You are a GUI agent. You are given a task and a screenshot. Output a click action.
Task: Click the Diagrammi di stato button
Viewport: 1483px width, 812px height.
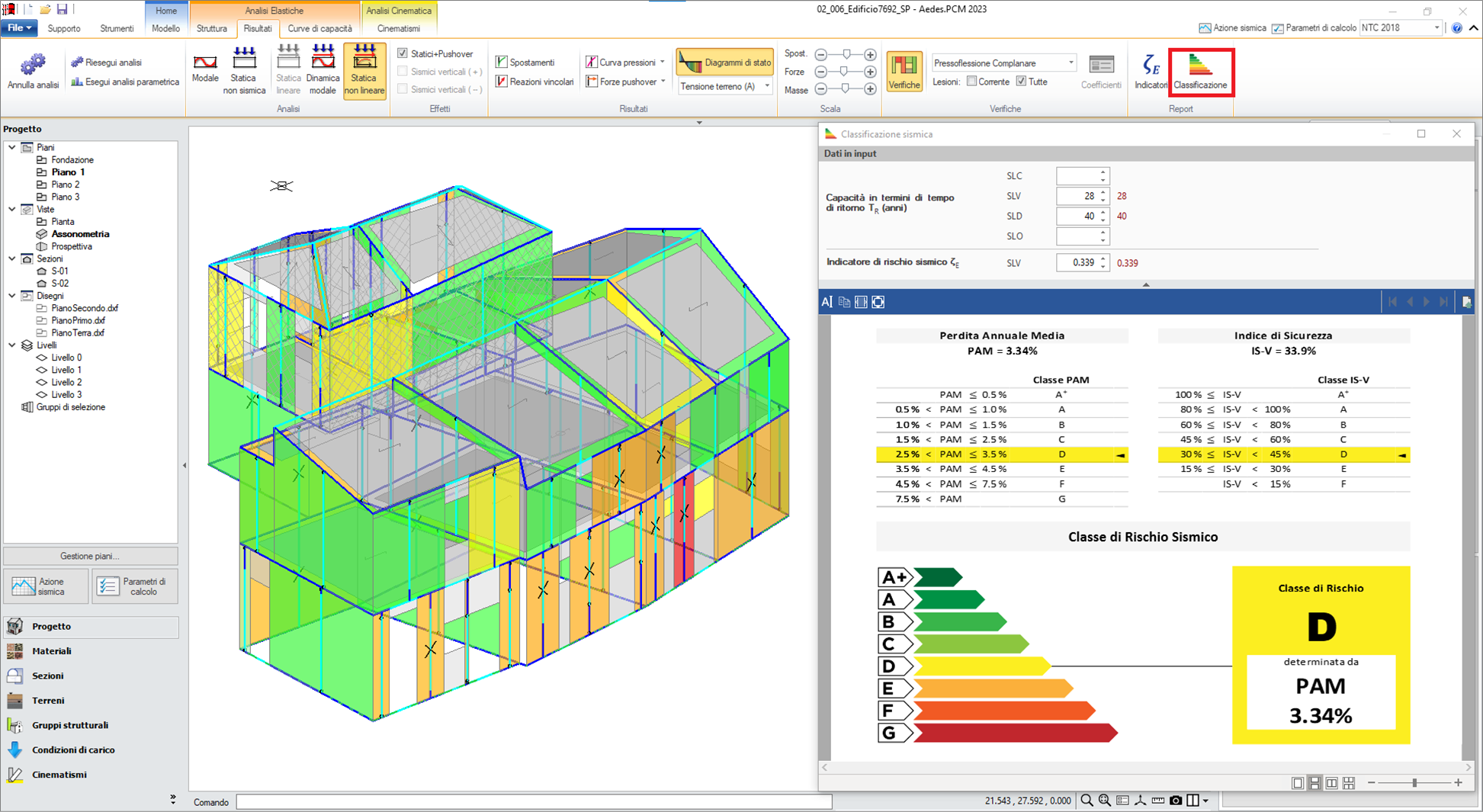pyautogui.click(x=725, y=63)
